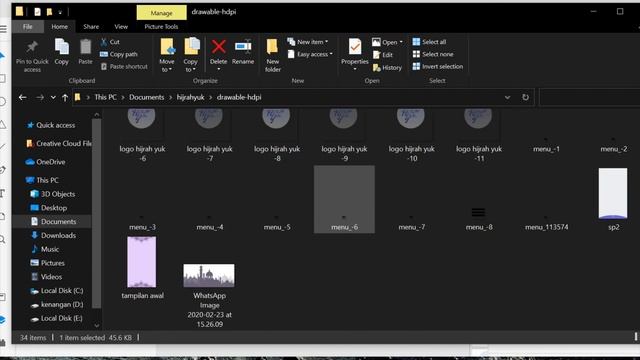
Task: Refresh the folder view
Action: point(525,98)
